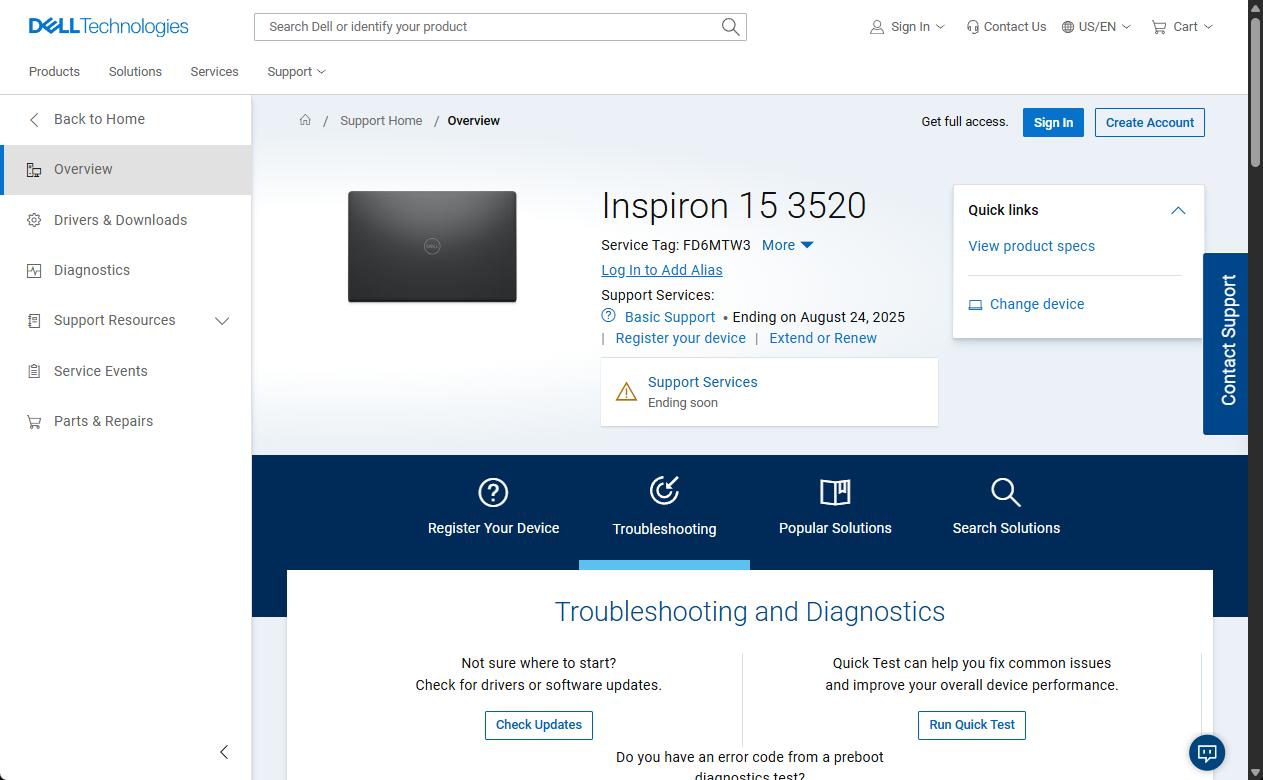Click the shopping cart icon
This screenshot has height=780, width=1263.
(1159, 27)
